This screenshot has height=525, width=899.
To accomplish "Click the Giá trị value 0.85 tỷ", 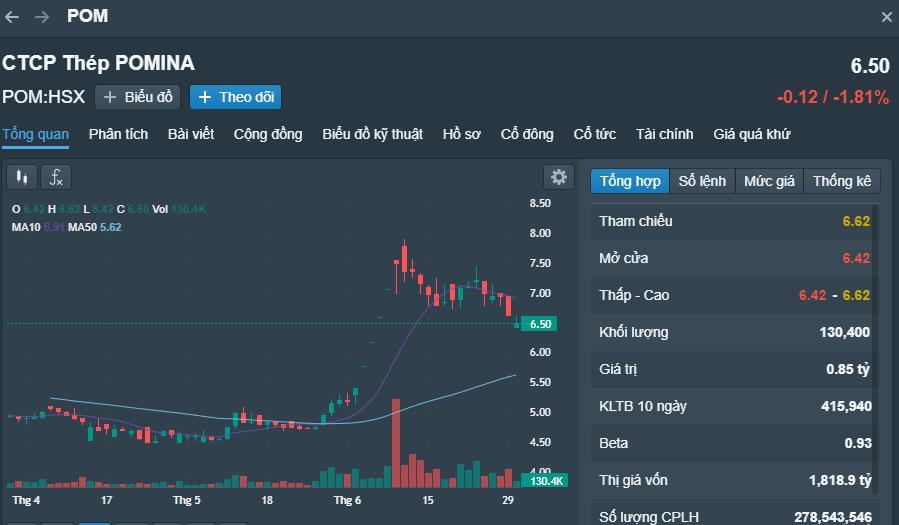I will tap(848, 369).
